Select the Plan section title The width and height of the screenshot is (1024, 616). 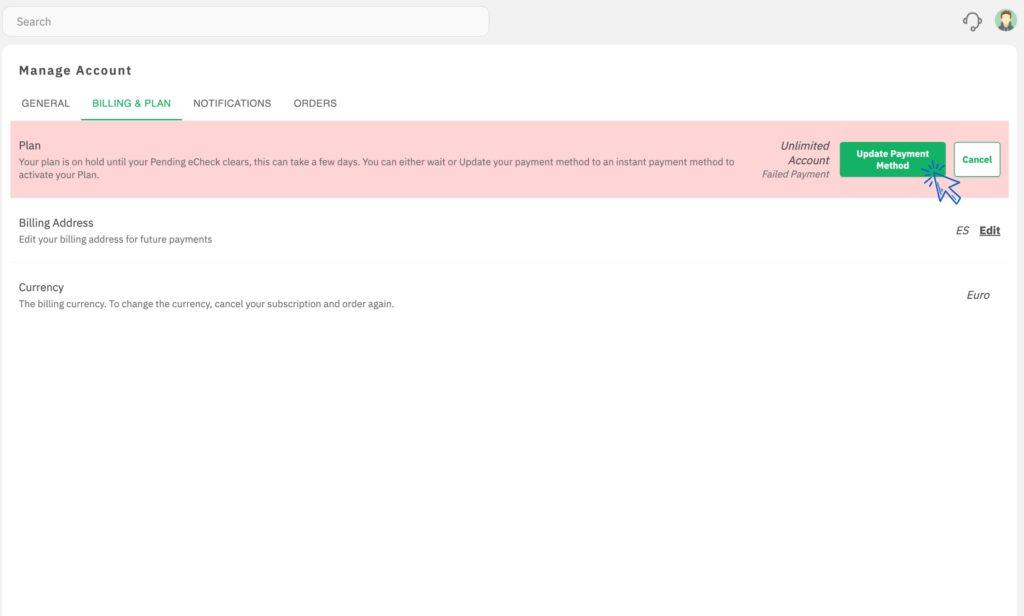pyautogui.click(x=30, y=145)
